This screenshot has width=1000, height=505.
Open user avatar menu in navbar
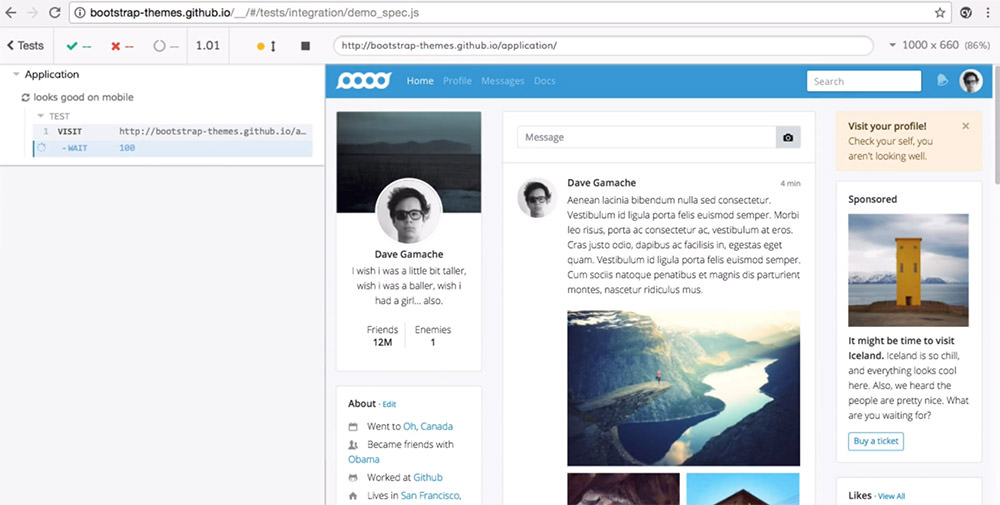[971, 81]
